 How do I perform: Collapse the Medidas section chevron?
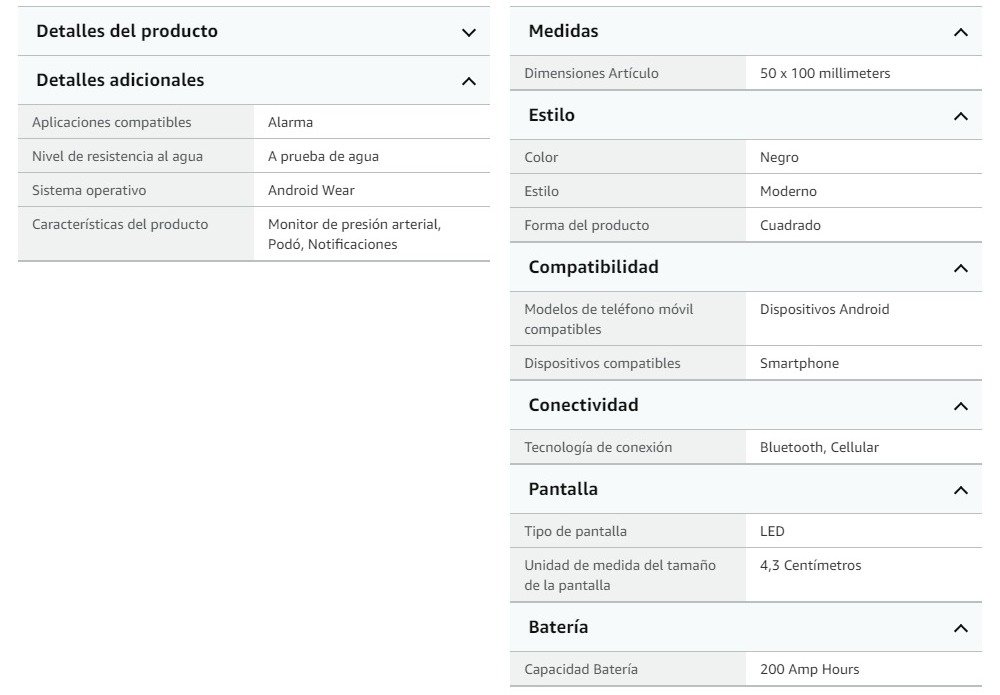[x=961, y=32]
